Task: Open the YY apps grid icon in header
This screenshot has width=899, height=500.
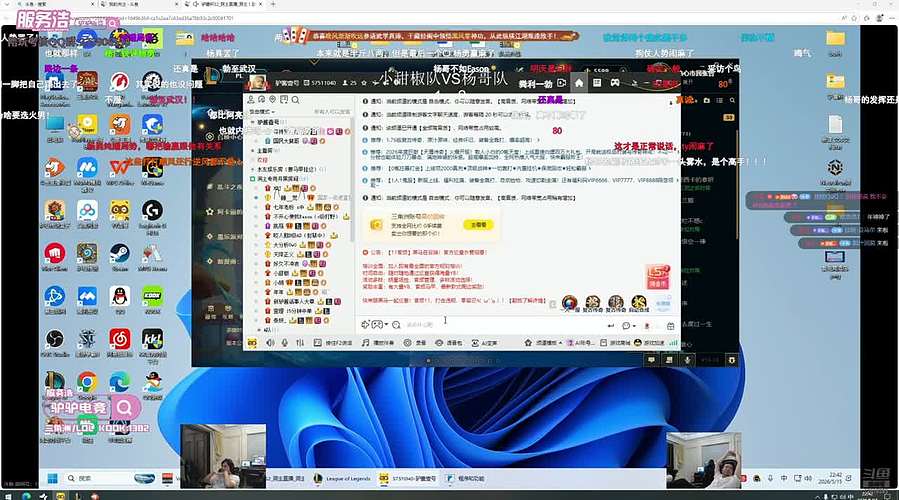Action: click(597, 83)
